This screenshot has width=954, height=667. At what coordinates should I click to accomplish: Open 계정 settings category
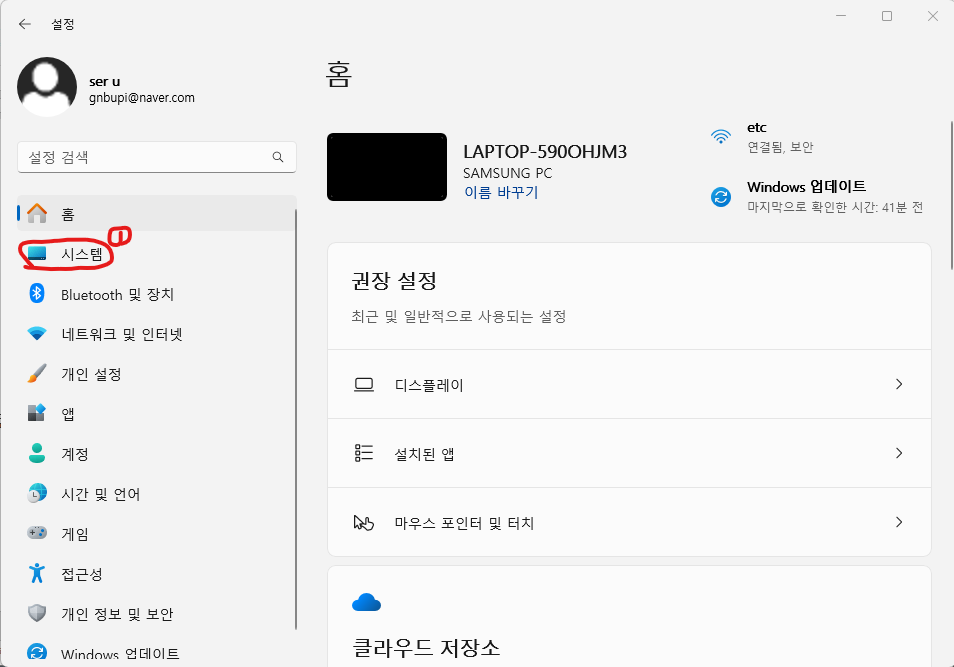click(x=156, y=454)
